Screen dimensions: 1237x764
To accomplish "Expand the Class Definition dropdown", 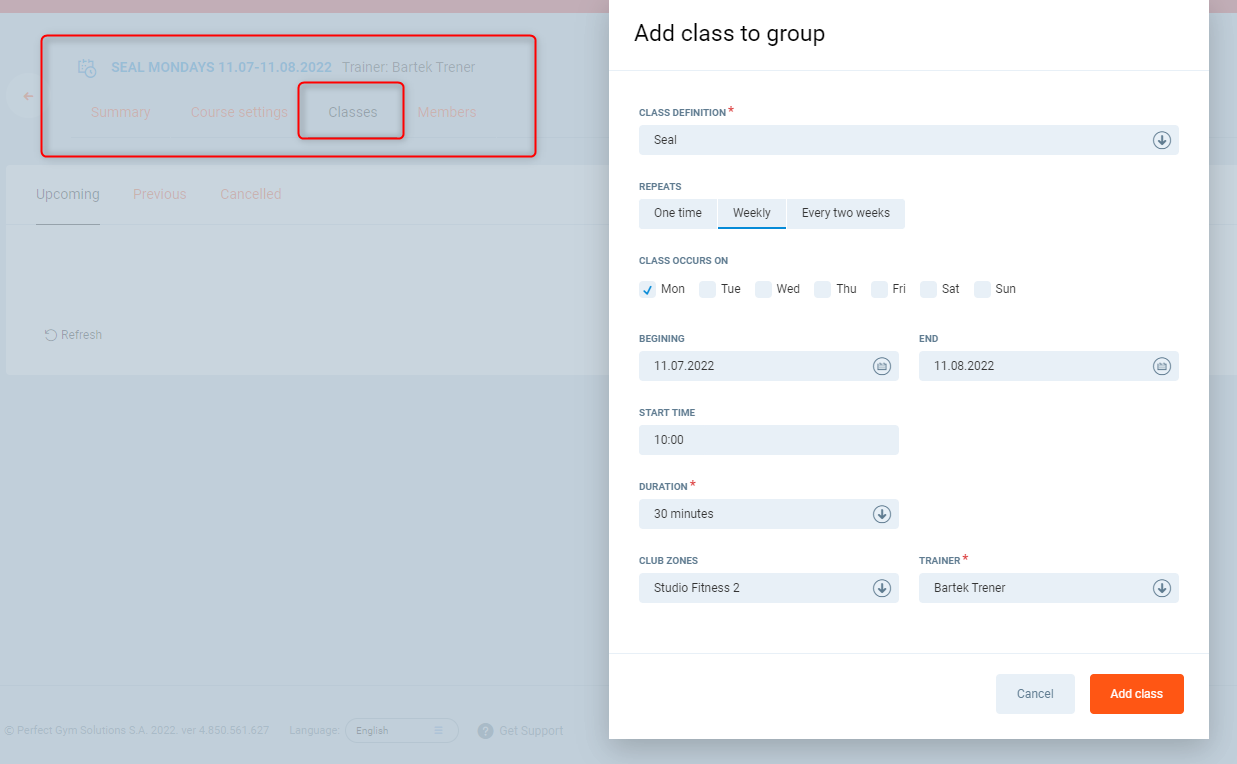I will click(x=1161, y=140).
